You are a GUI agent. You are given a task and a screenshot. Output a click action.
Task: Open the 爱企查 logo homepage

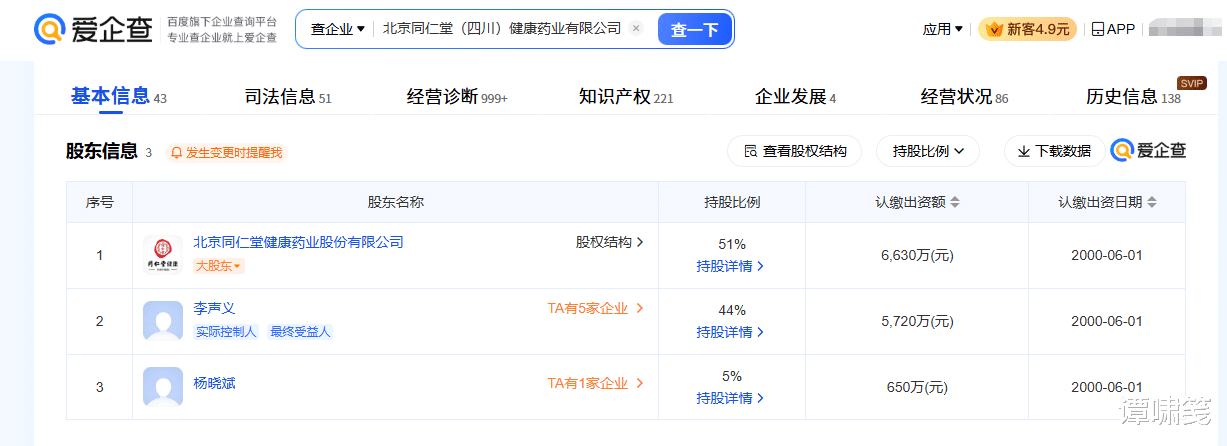click(93, 29)
